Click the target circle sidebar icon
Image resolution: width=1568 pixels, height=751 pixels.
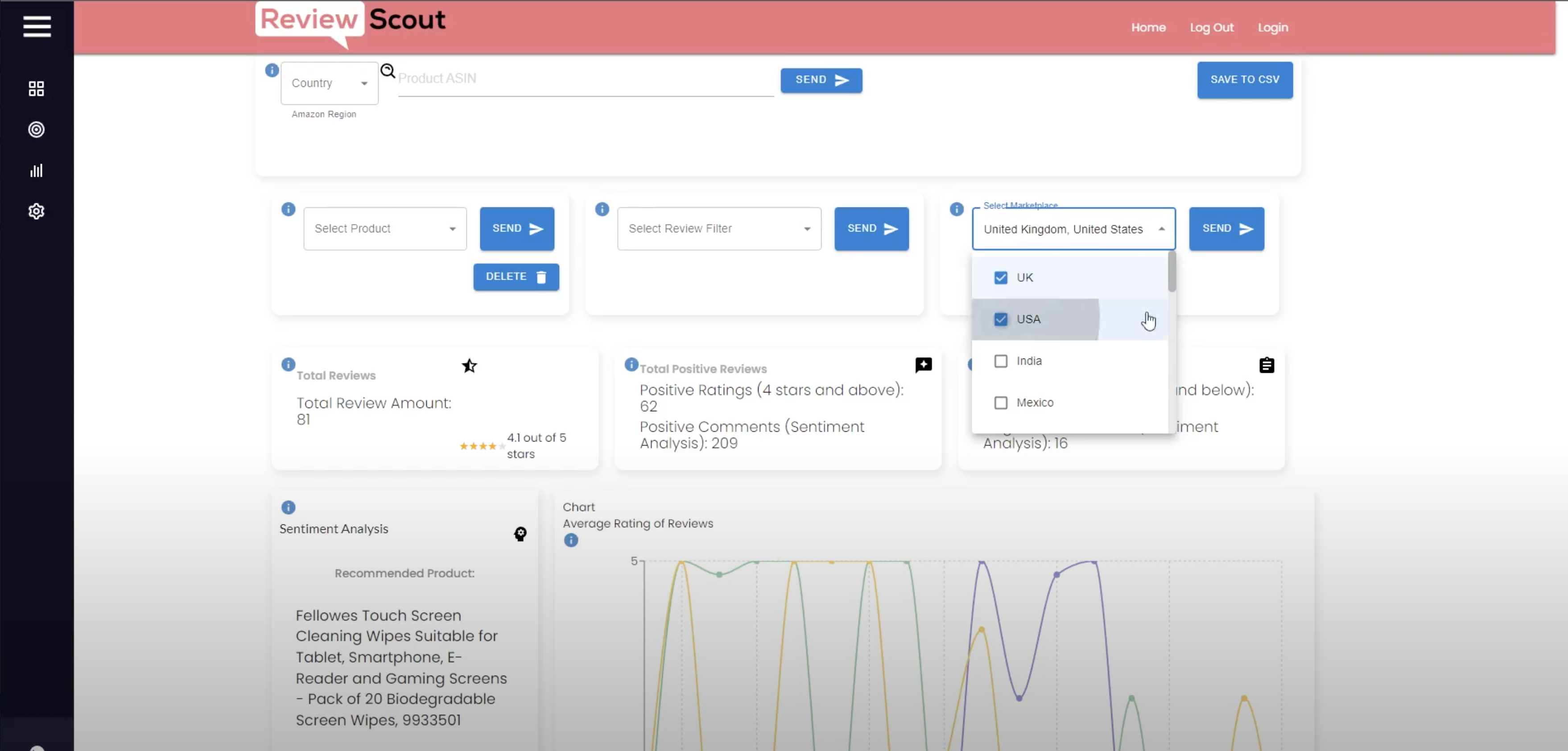(x=37, y=130)
